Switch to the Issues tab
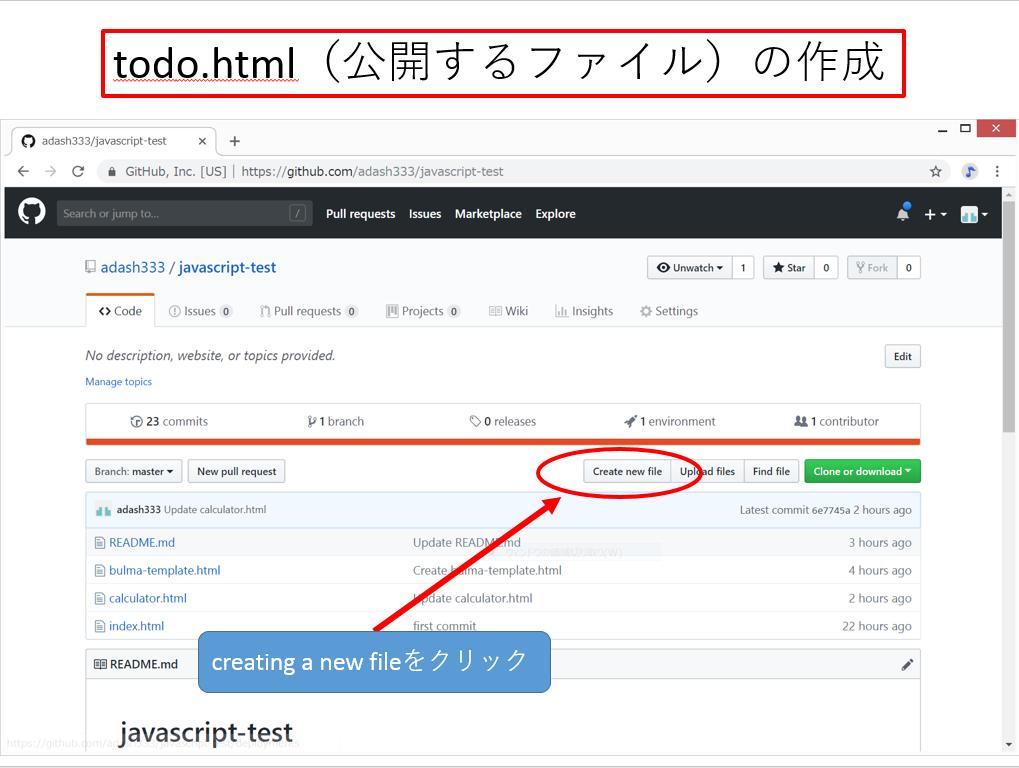The image size is (1019, 768). pyautogui.click(x=200, y=311)
